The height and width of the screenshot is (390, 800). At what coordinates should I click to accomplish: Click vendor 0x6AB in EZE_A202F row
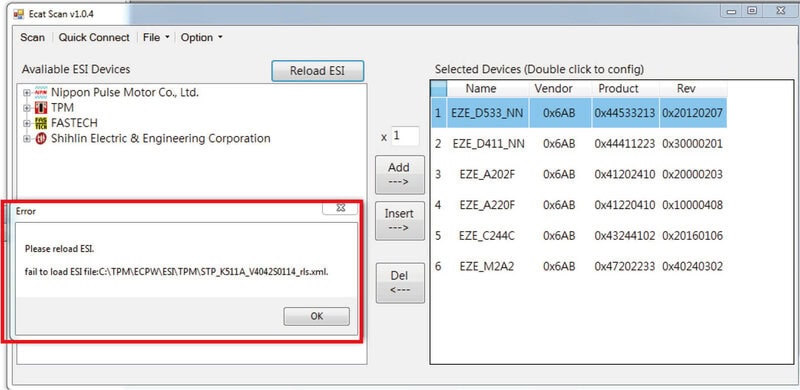(559, 175)
